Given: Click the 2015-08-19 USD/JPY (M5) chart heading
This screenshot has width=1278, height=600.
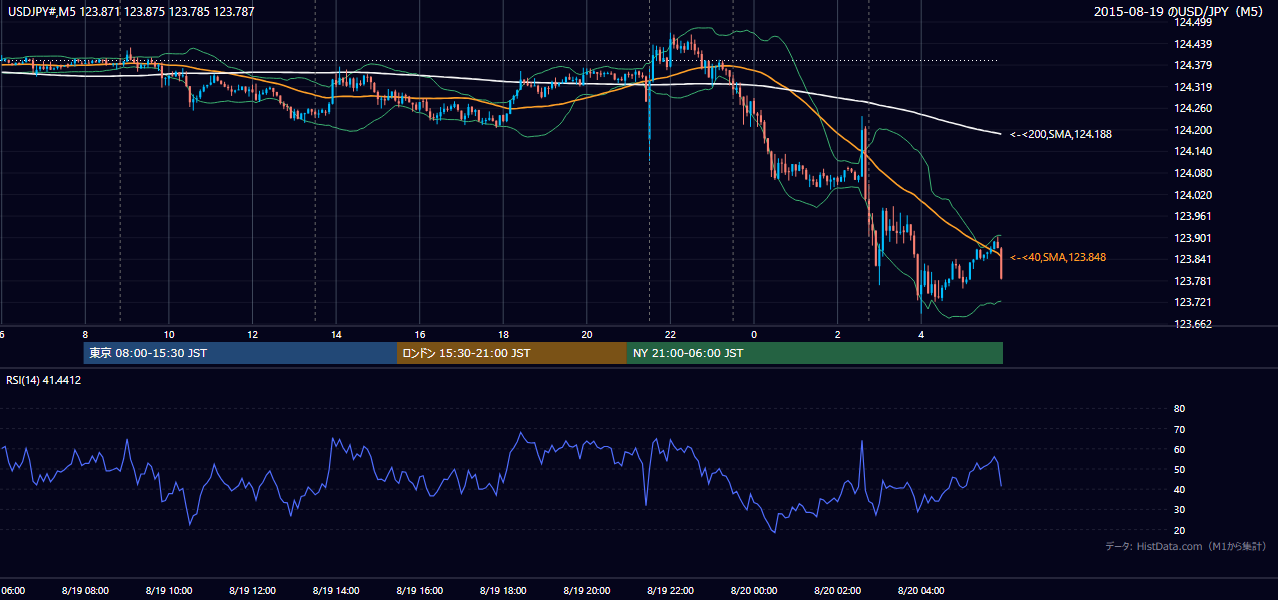Looking at the screenshot, I should (x=1181, y=12).
